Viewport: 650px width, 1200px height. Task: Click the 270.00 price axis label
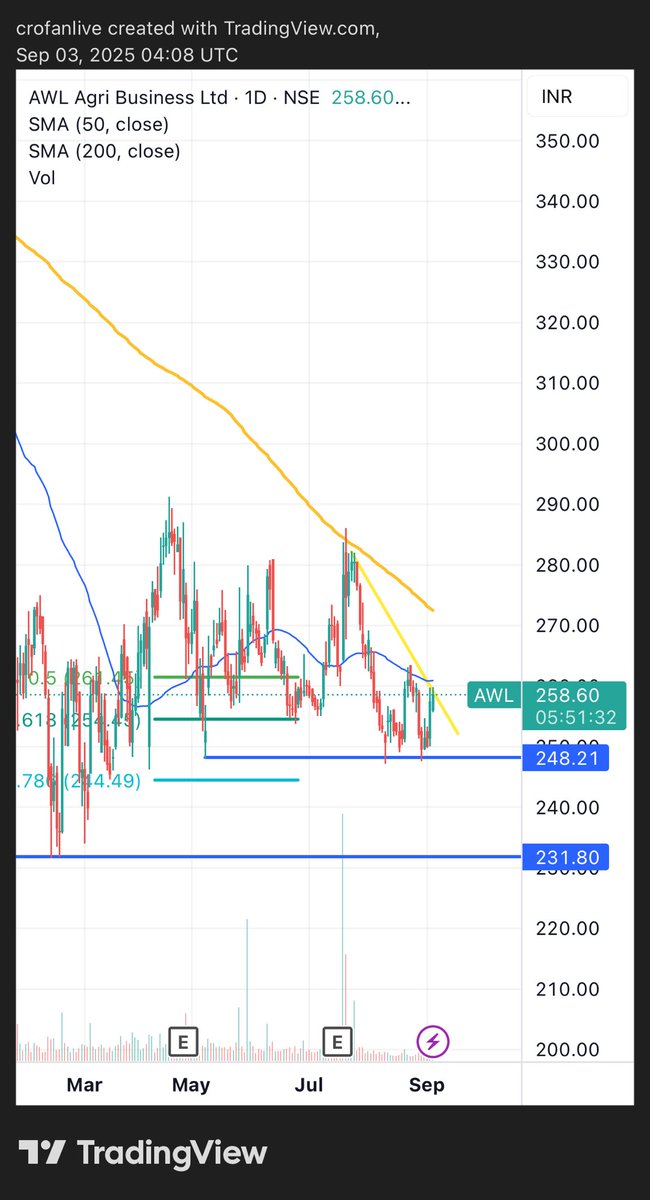(x=568, y=625)
